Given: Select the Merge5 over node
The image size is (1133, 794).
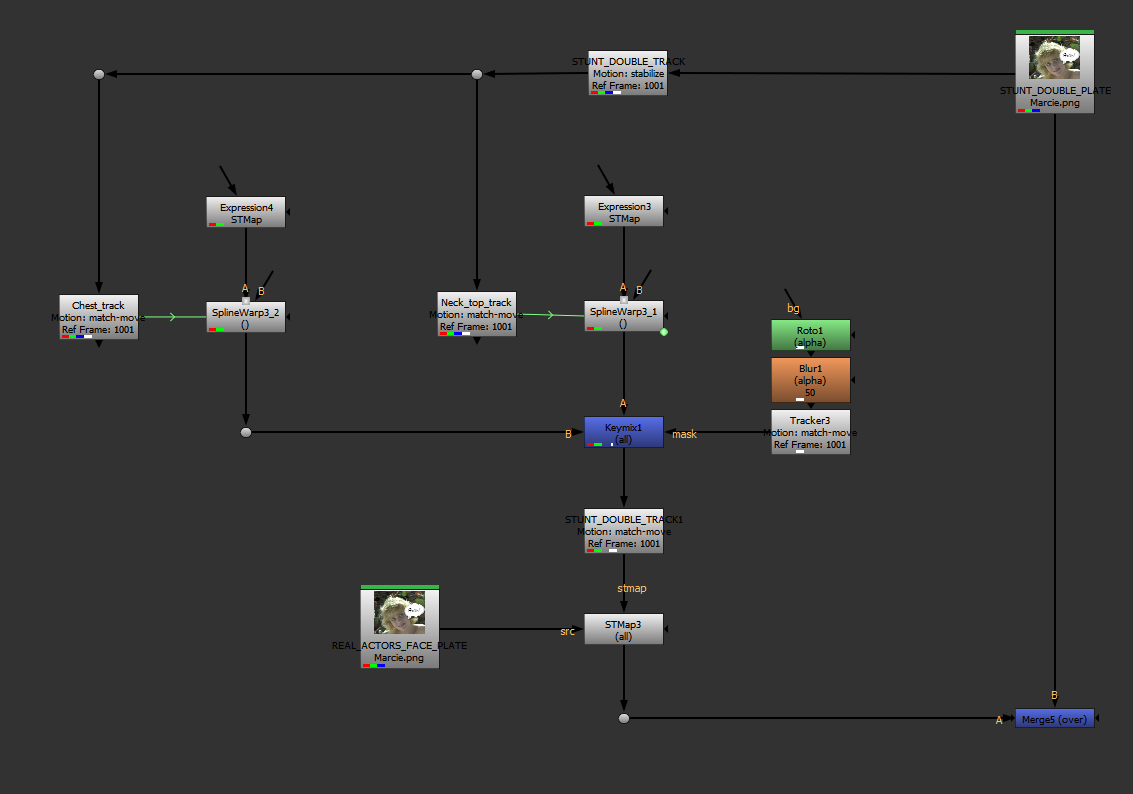Looking at the screenshot, I should coord(1054,718).
